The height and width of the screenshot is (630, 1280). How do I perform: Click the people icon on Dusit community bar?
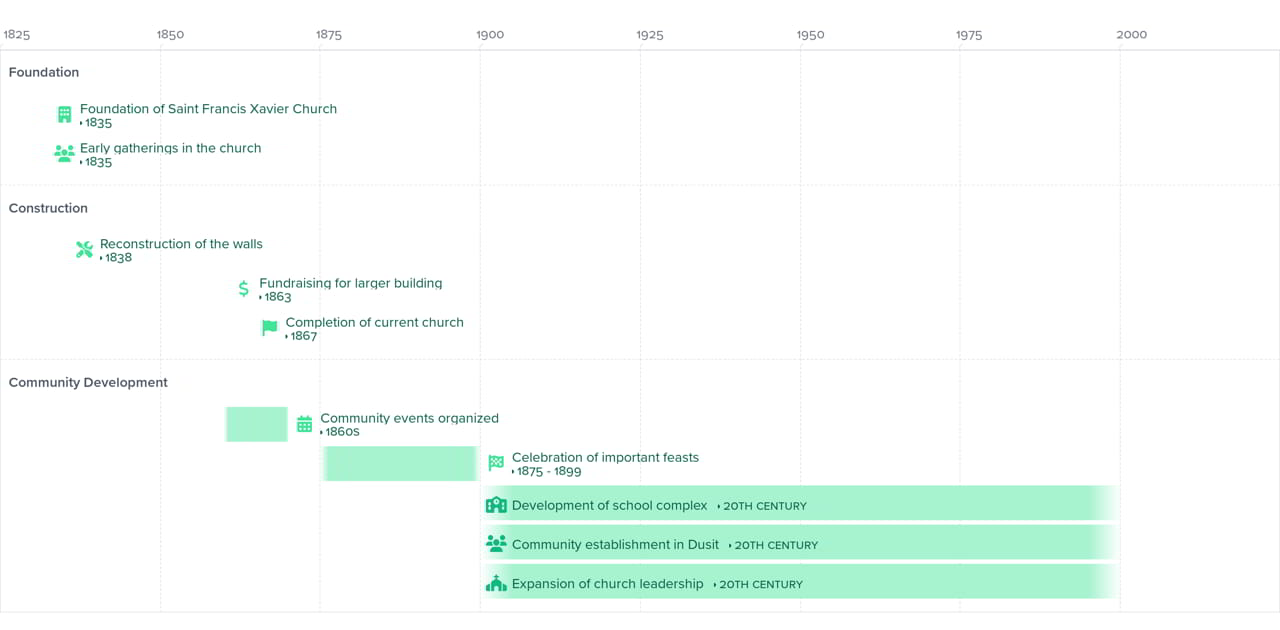point(496,544)
